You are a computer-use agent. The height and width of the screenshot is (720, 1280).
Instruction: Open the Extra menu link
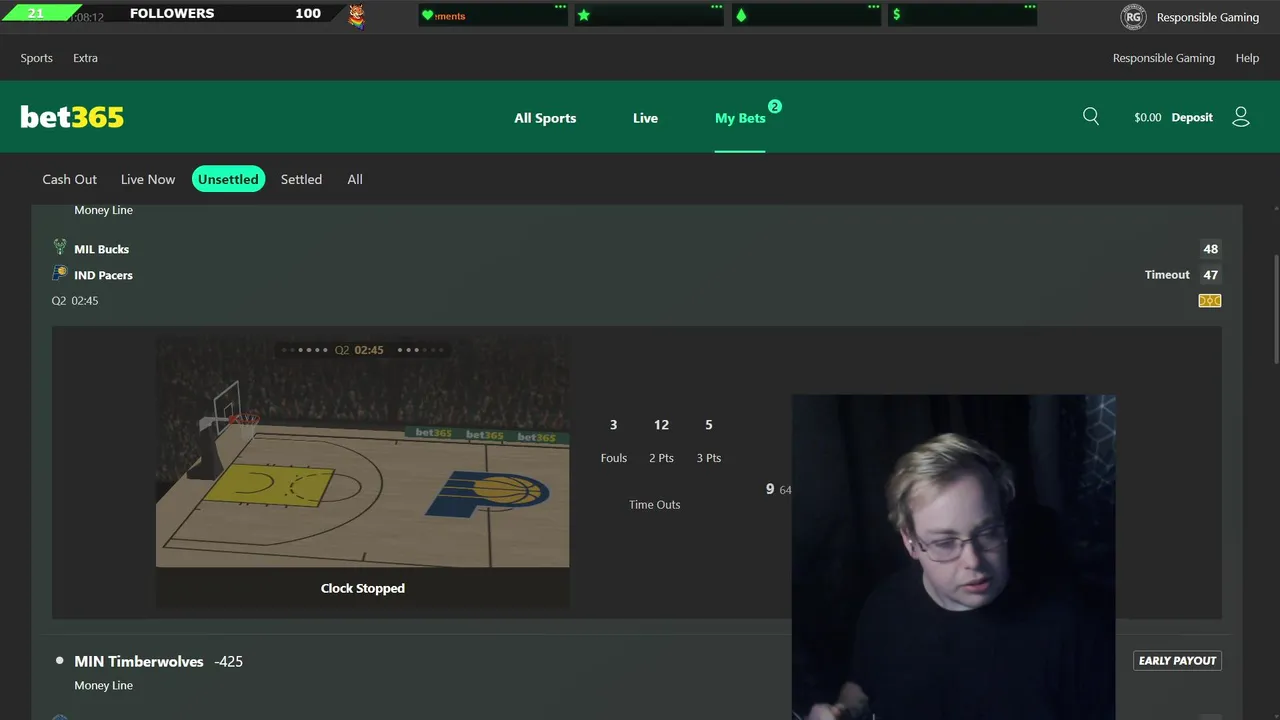tap(85, 58)
